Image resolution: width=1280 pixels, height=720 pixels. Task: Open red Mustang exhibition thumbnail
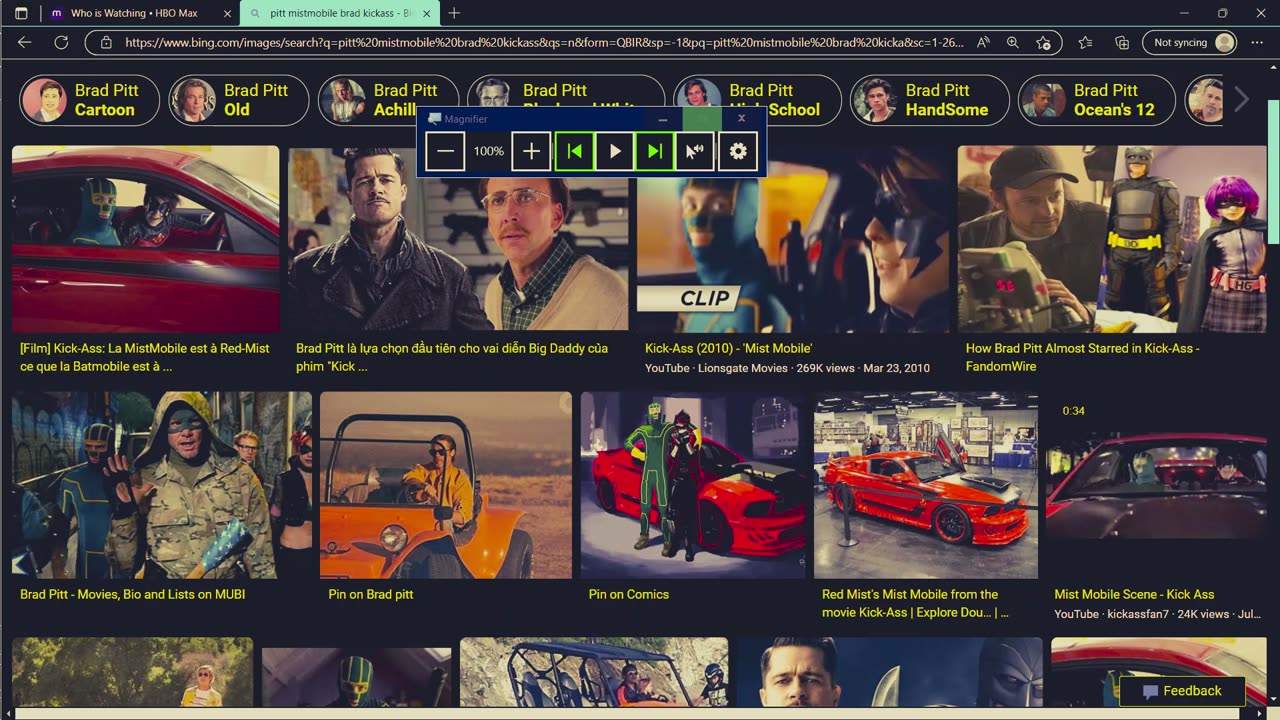[x=926, y=484]
